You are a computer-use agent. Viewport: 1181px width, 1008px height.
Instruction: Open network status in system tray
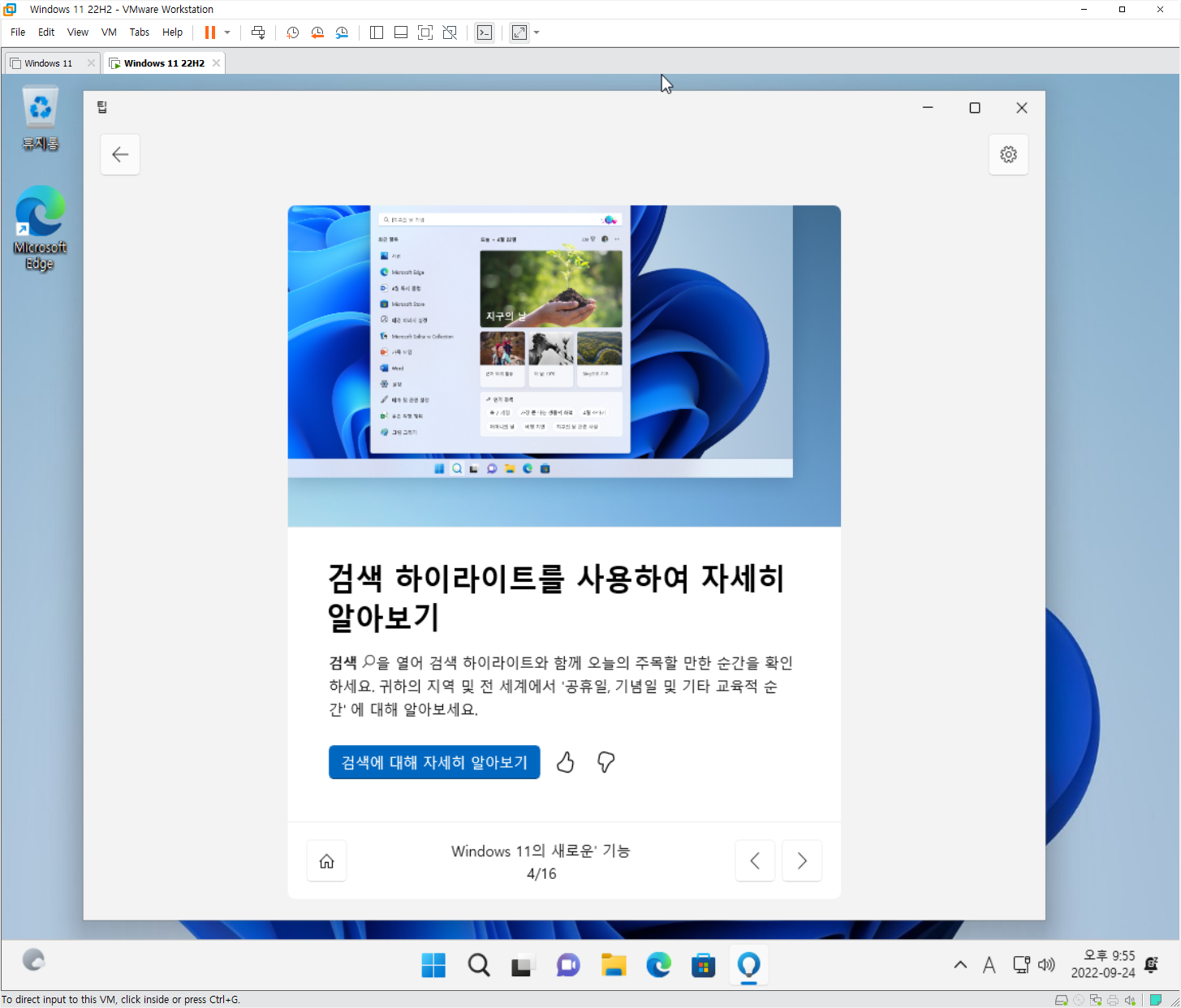pyautogui.click(x=1022, y=965)
